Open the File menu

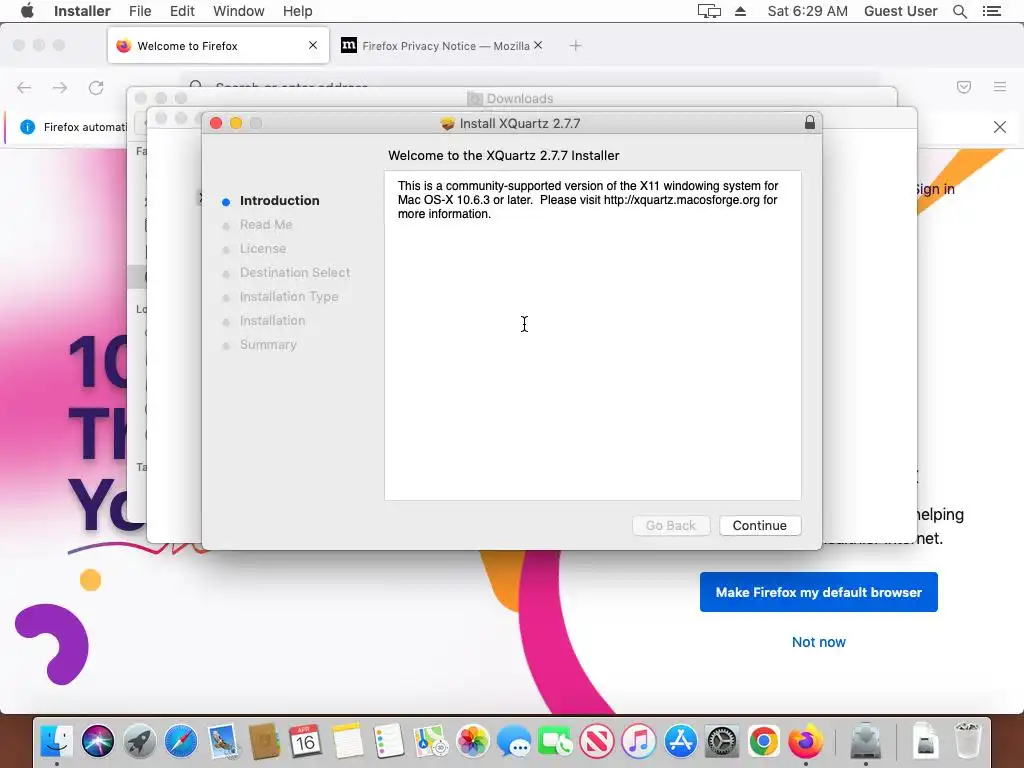140,11
